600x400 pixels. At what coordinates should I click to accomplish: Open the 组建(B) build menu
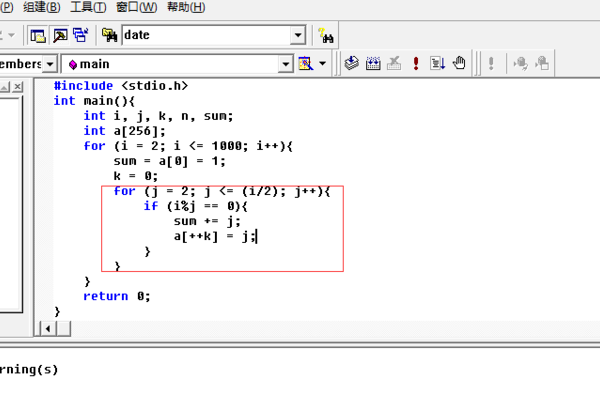41,8
